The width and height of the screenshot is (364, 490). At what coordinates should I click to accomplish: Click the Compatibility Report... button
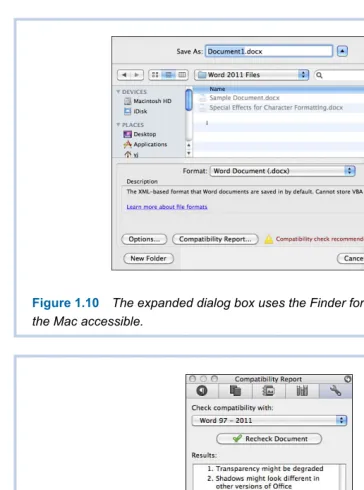pos(215,239)
